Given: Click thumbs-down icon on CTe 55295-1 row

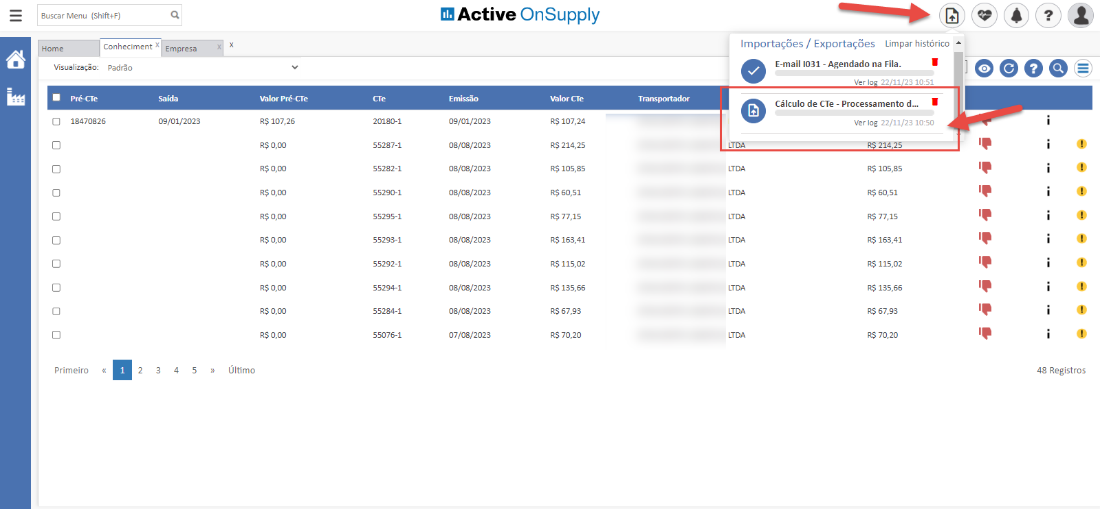Looking at the screenshot, I should tap(985, 215).
